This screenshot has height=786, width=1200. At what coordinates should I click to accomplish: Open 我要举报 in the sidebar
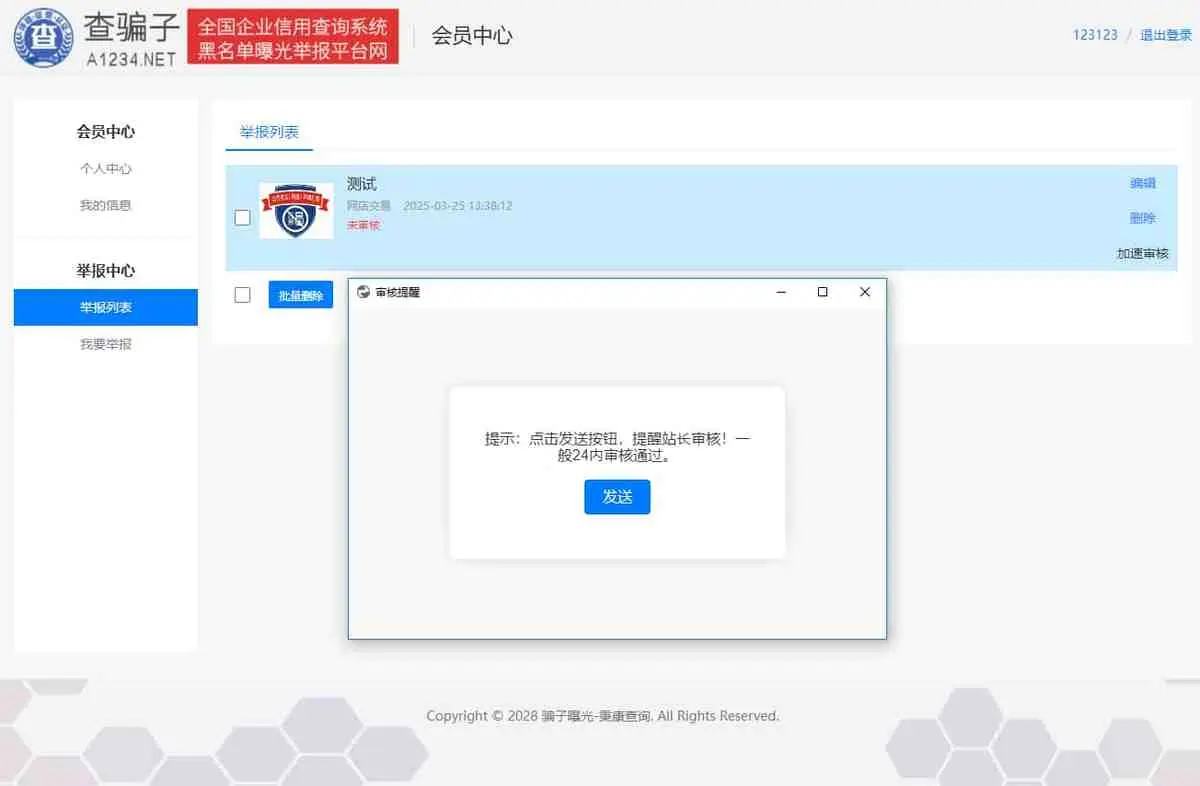[x=106, y=344]
